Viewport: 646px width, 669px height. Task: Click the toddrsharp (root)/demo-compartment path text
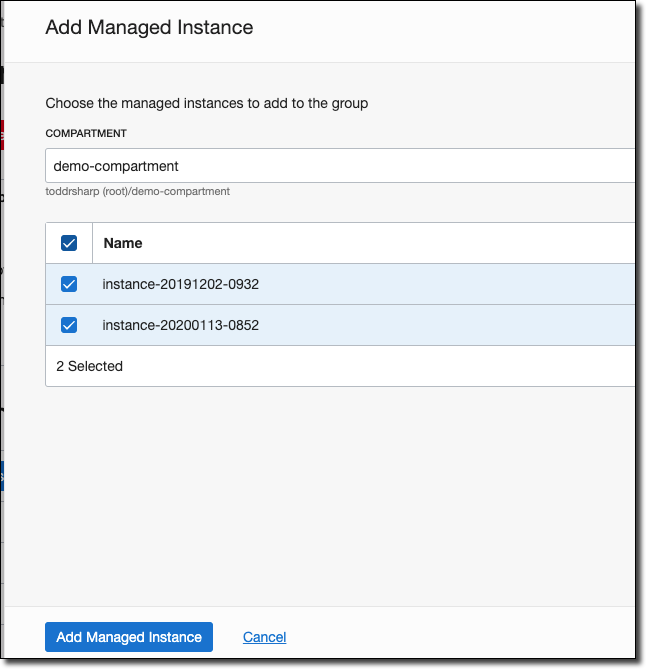(x=138, y=191)
